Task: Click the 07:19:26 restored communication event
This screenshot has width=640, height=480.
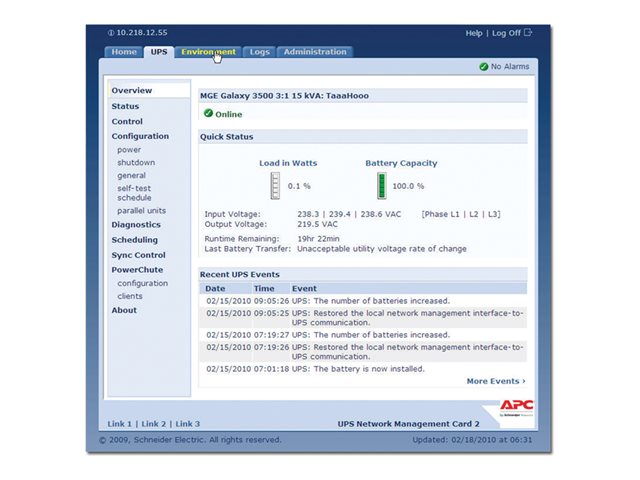Action: (x=363, y=351)
